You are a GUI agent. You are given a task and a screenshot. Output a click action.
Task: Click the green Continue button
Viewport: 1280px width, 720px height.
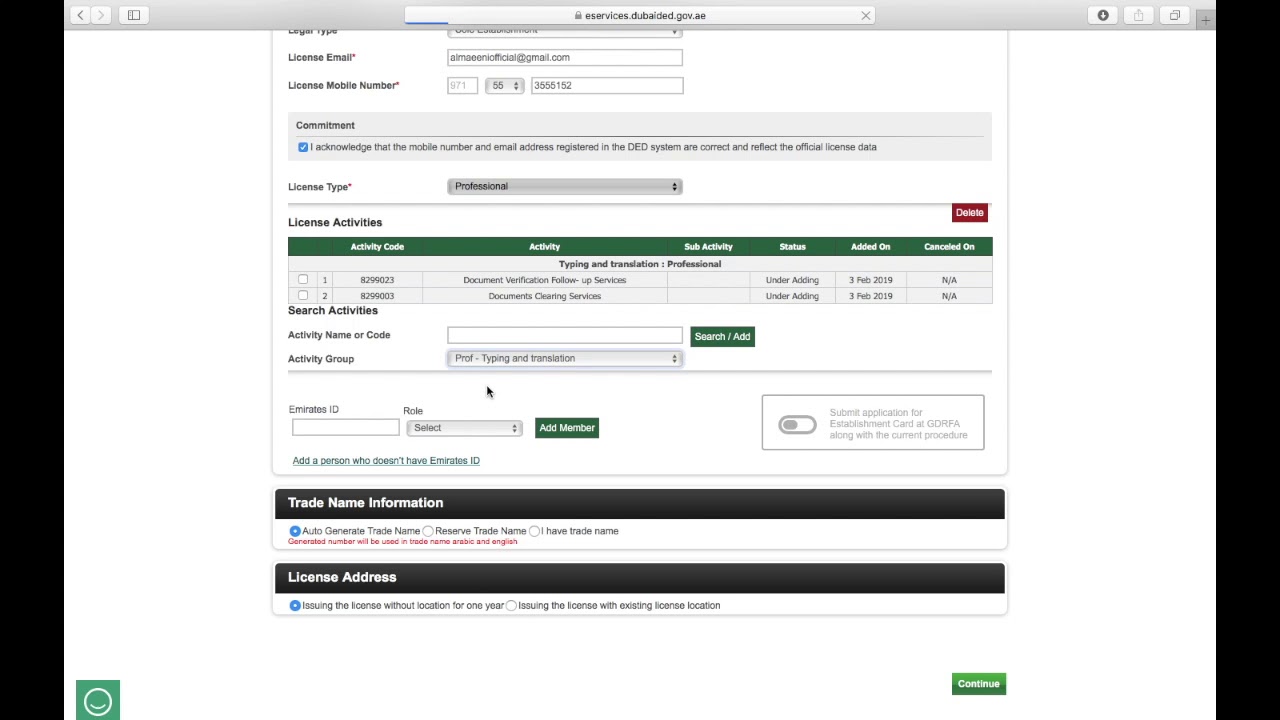pos(978,684)
